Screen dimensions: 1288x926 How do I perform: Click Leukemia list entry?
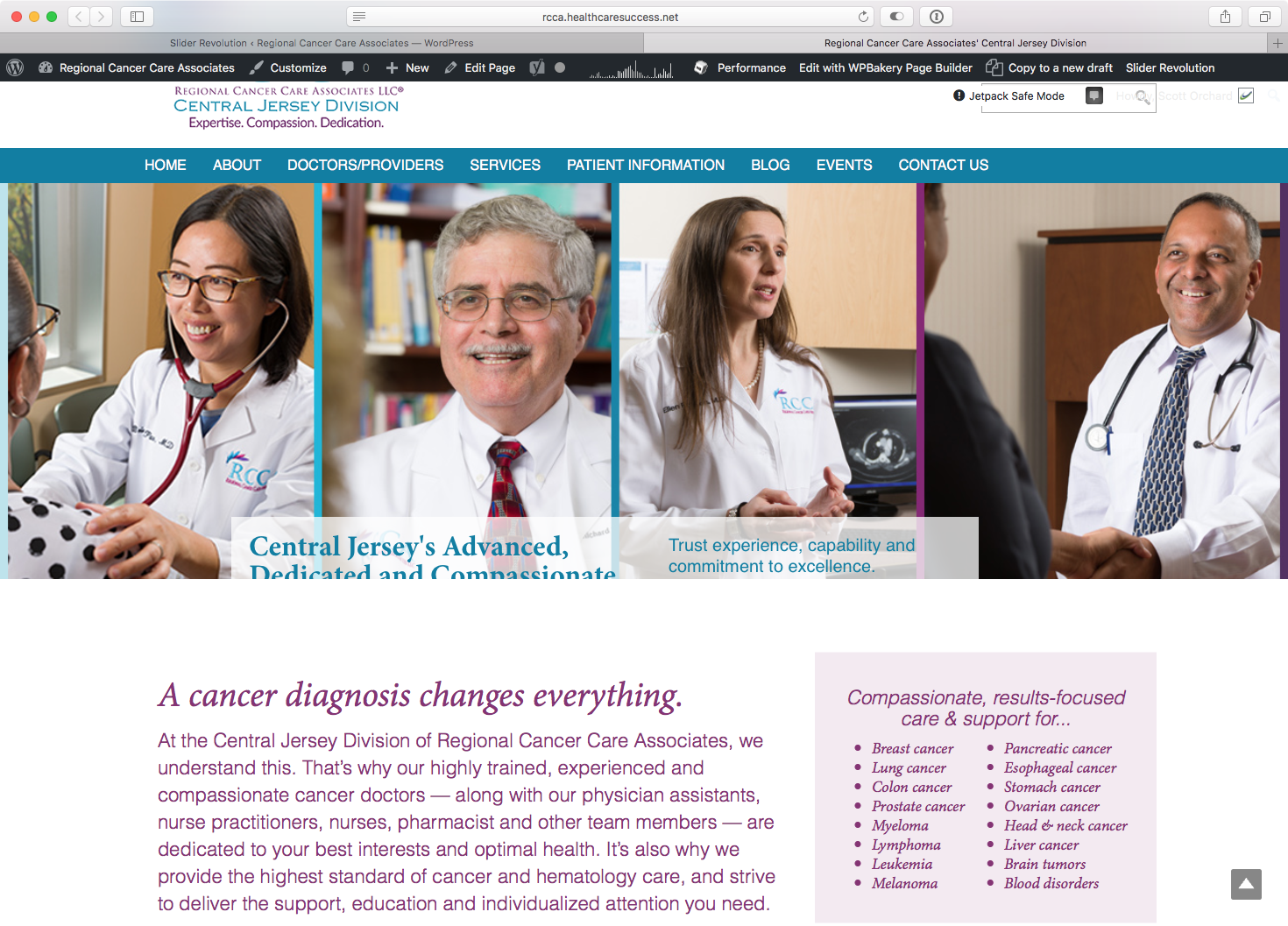pyautogui.click(x=902, y=864)
